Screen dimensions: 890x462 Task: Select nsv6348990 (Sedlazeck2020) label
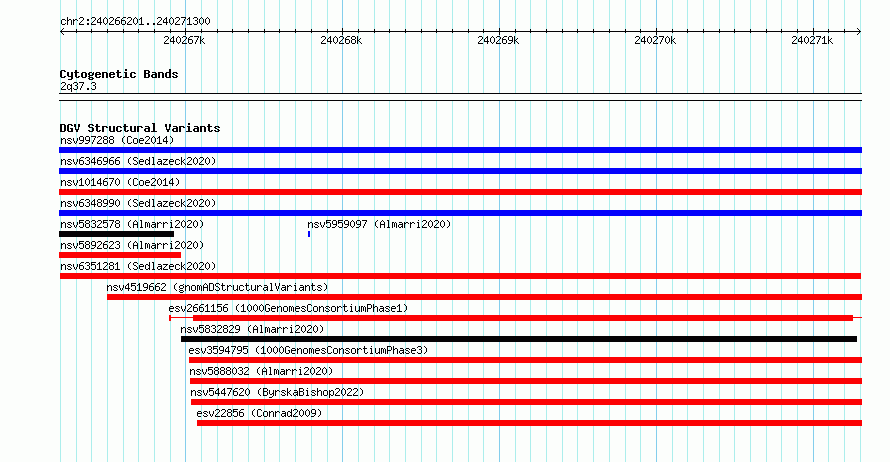tap(138, 203)
